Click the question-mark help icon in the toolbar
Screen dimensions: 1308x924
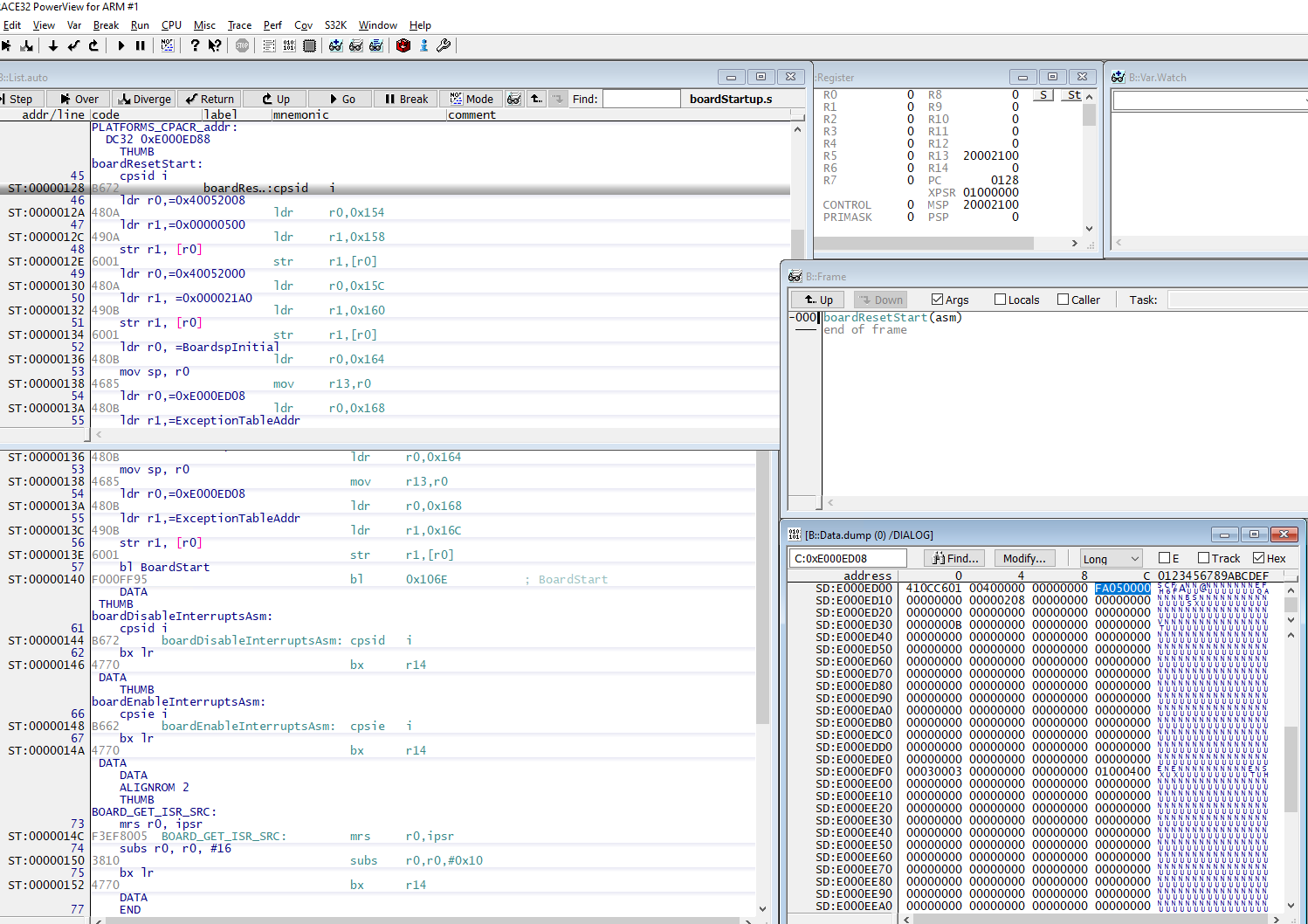[194, 45]
